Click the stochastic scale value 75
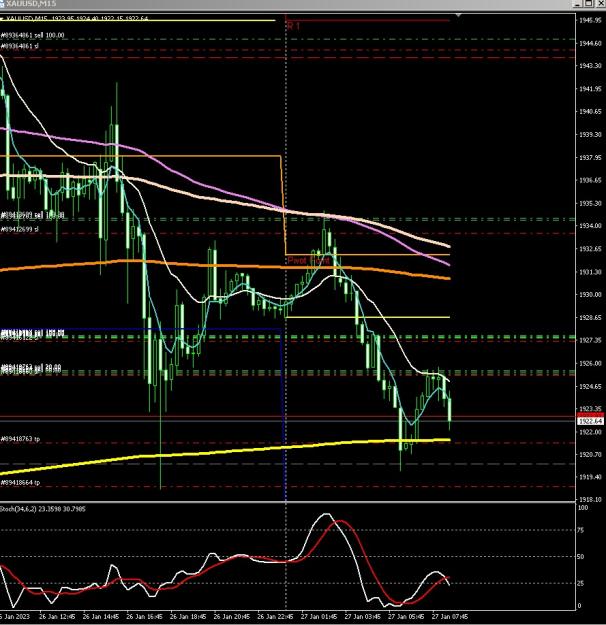This screenshot has height=625, width=606. pos(581,530)
